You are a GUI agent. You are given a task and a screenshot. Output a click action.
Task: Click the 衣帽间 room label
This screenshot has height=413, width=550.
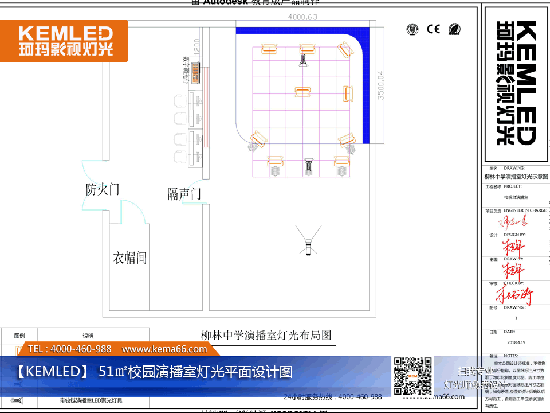129,258
